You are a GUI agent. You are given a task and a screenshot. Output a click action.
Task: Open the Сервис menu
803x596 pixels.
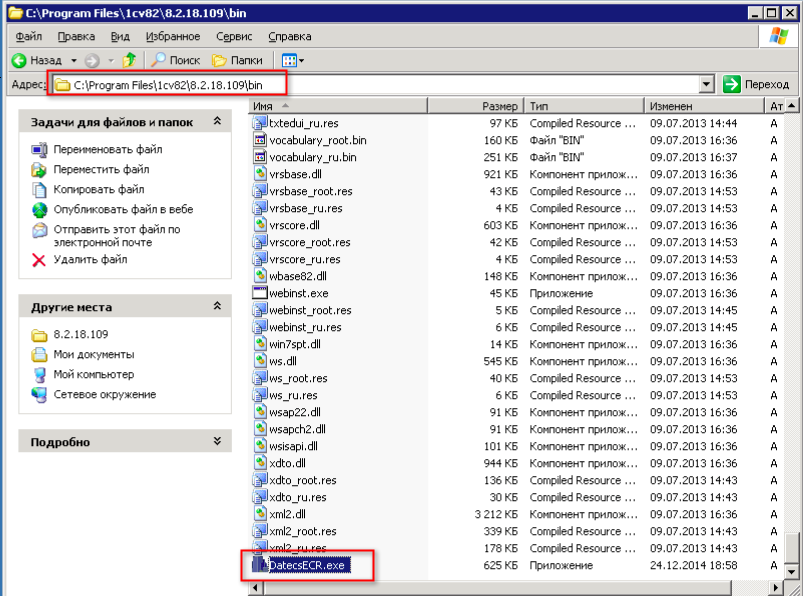(x=234, y=36)
